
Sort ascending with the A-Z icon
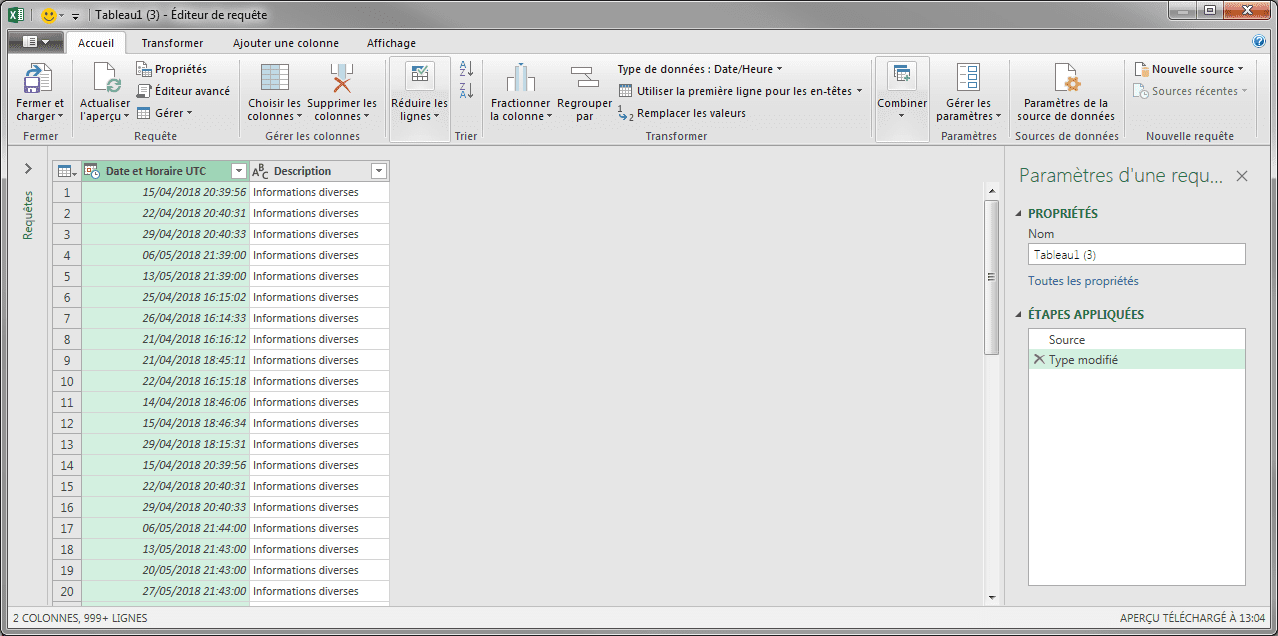click(466, 69)
